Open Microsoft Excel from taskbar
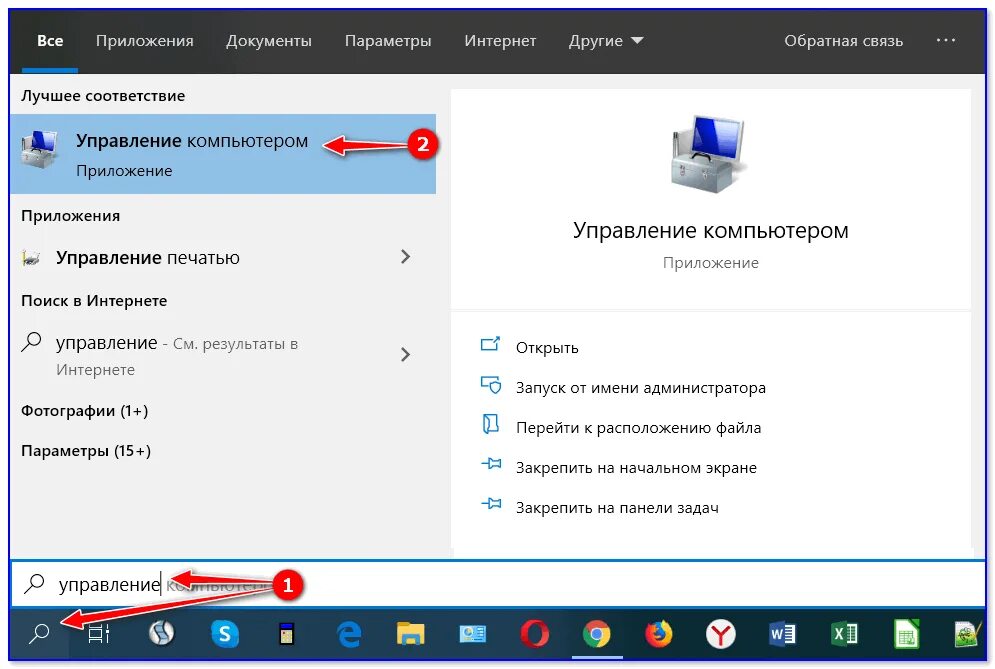 (x=845, y=633)
